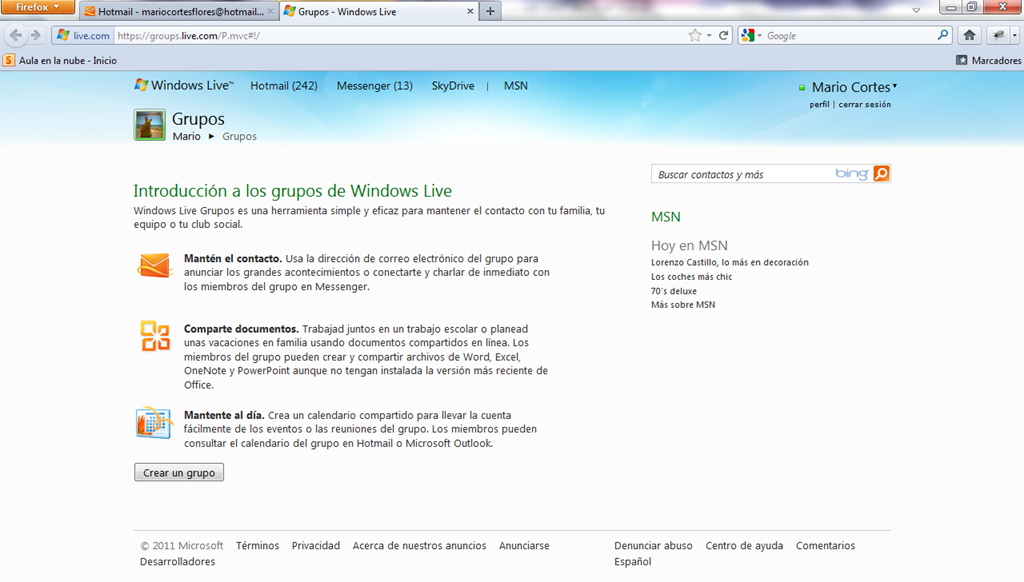Viewport: 1024px width, 582px height.
Task: Reload the page with the refresh icon
Action: click(723, 36)
